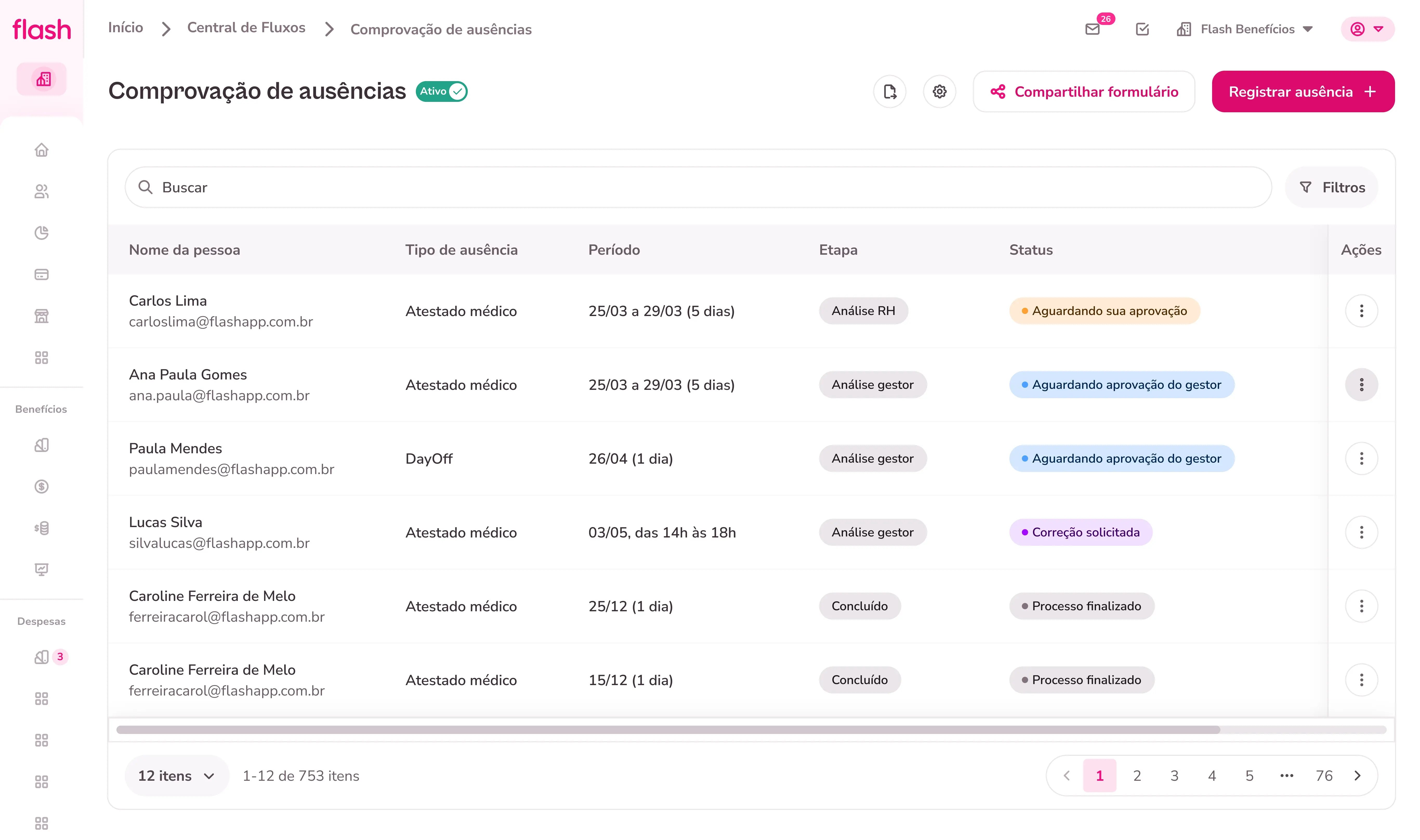Open the store icon in sidebar

41,316
